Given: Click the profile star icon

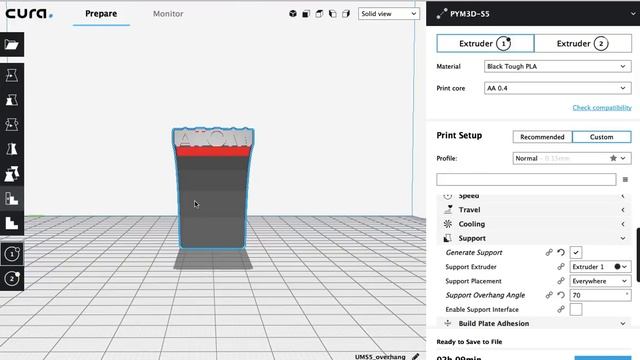Looking at the screenshot, I should pos(613,158).
